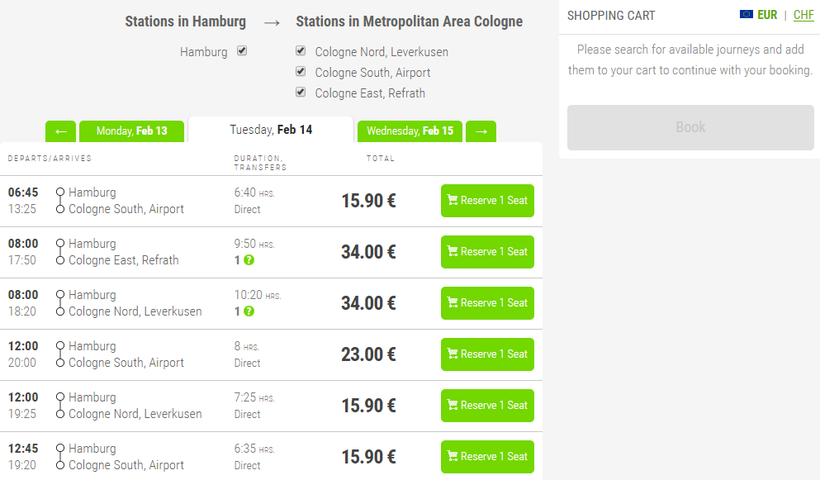Screen dimensions: 820x480
Task: Uncheck the Hamburg station checkbox
Action: [x=242, y=51]
